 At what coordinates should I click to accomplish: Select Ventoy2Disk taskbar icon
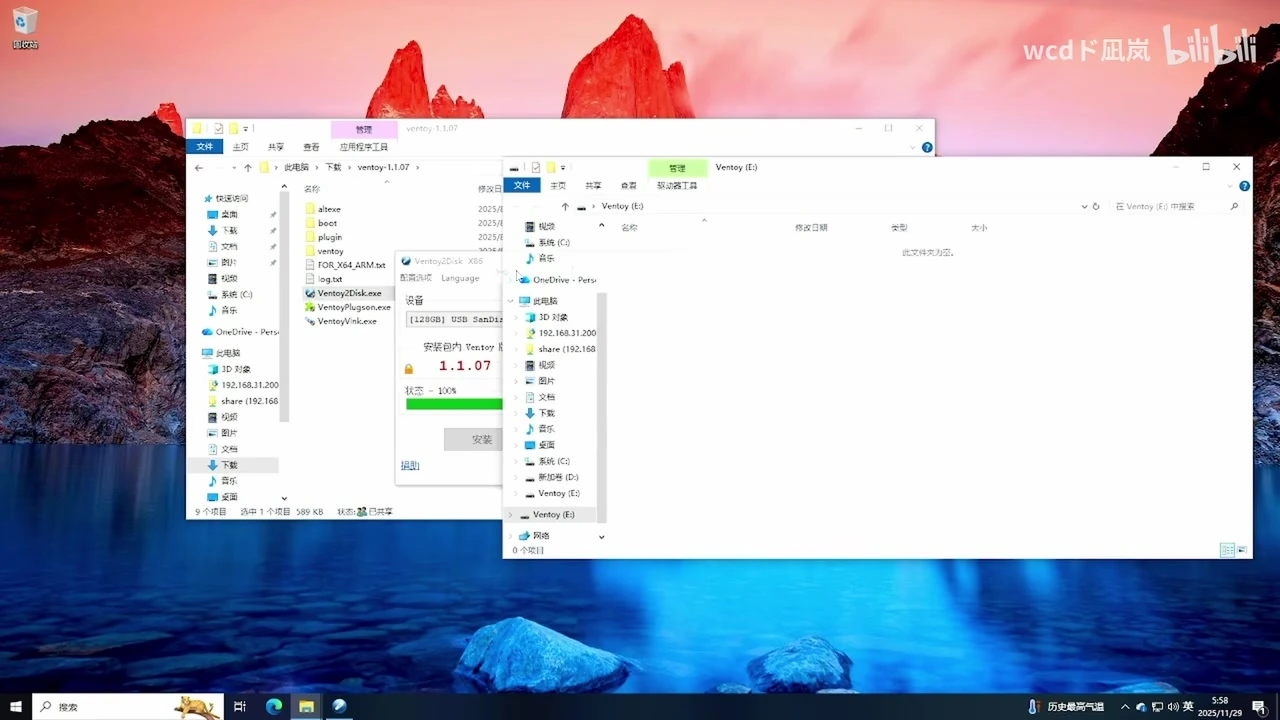(x=339, y=706)
